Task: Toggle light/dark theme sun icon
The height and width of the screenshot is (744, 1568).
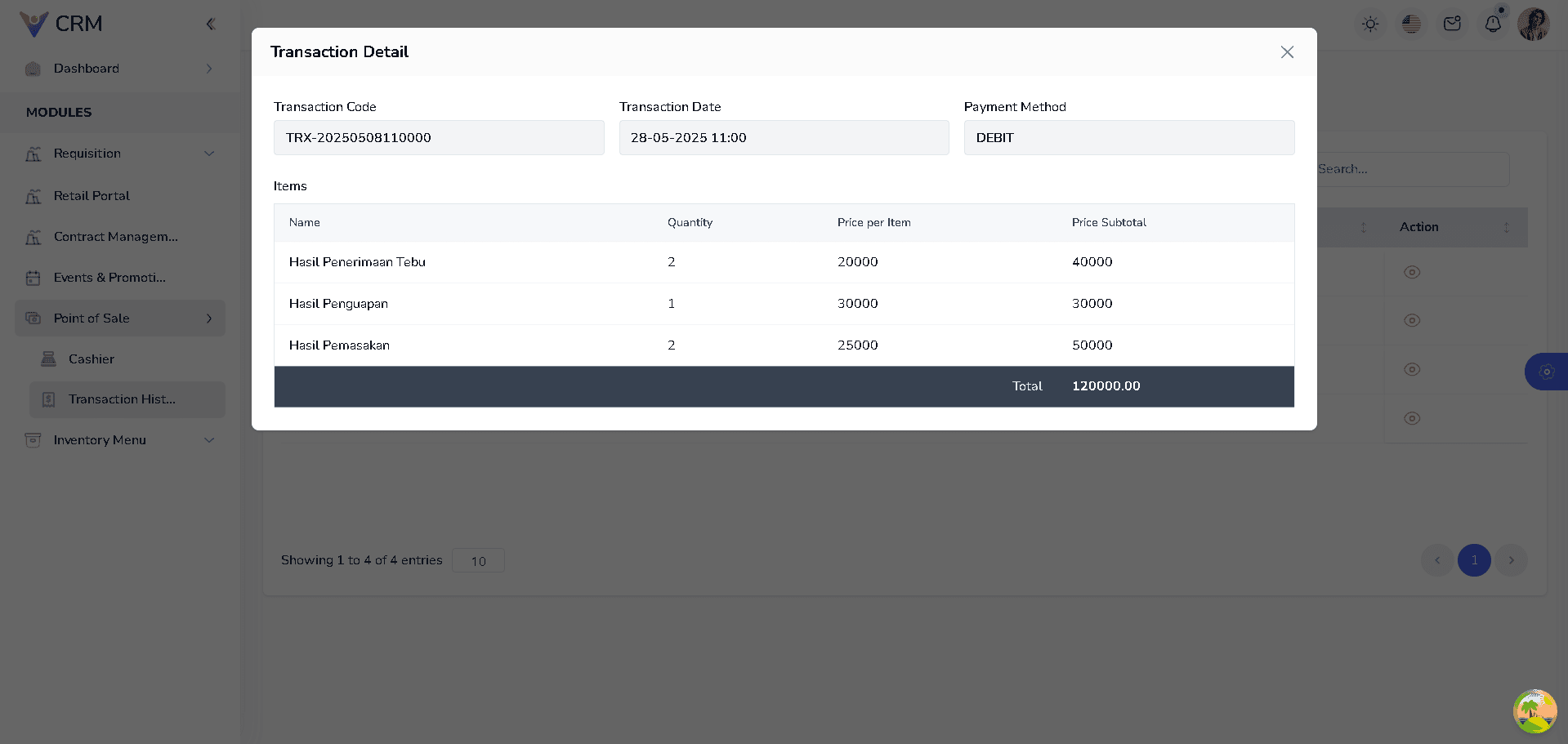Action: coord(1370,24)
